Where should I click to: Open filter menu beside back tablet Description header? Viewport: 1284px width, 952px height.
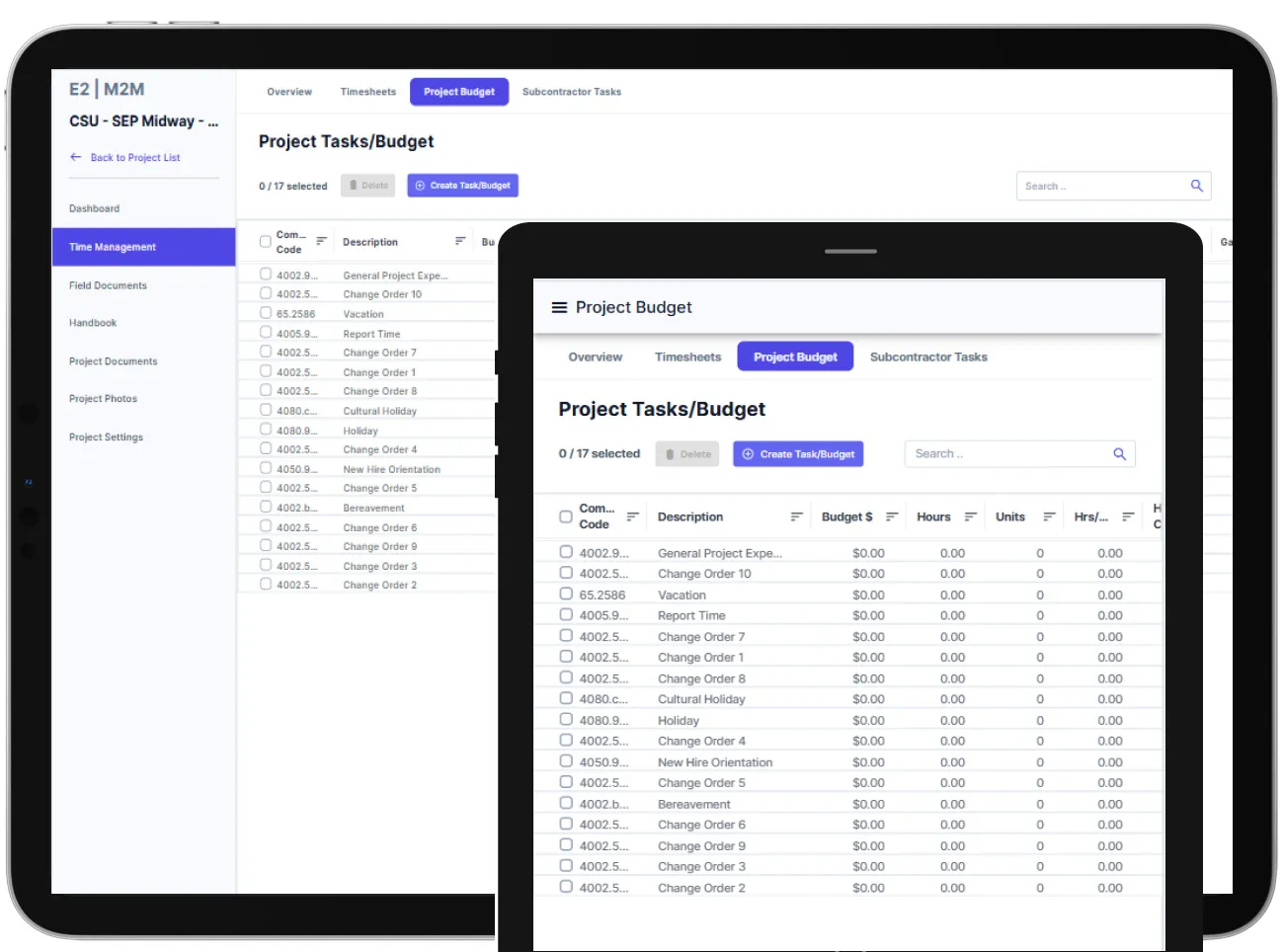tap(460, 241)
